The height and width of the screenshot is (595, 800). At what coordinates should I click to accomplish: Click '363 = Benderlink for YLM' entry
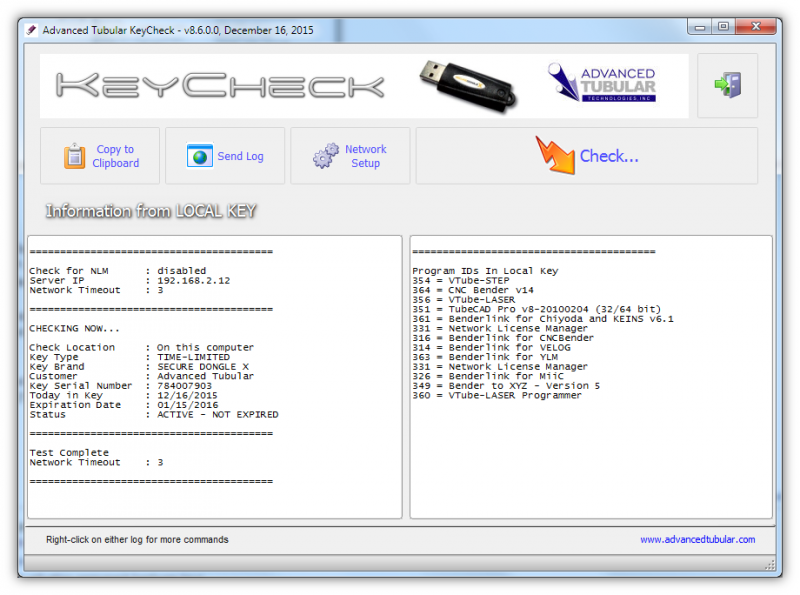click(485, 357)
